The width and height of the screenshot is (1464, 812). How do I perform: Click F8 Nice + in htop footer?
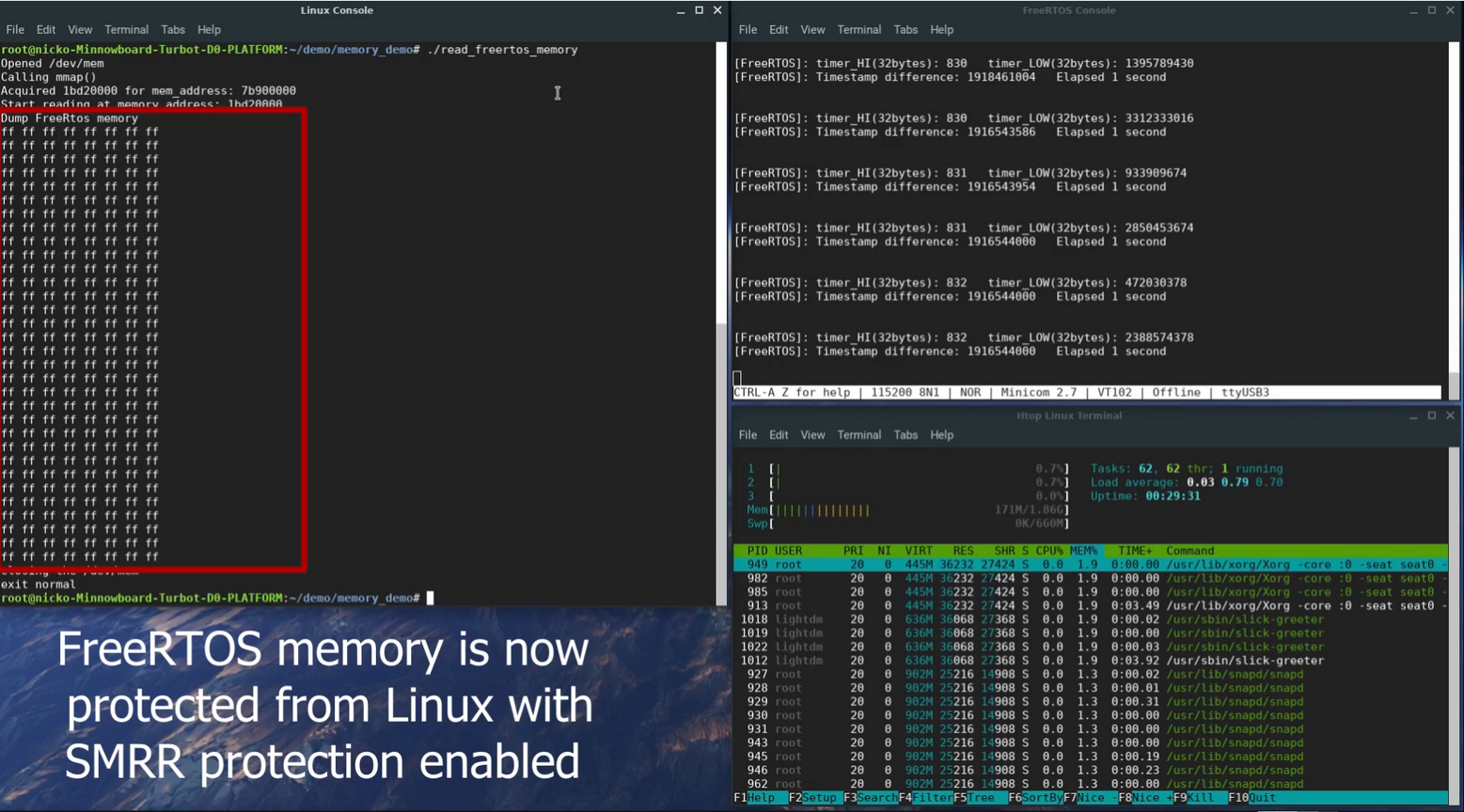point(1146,798)
